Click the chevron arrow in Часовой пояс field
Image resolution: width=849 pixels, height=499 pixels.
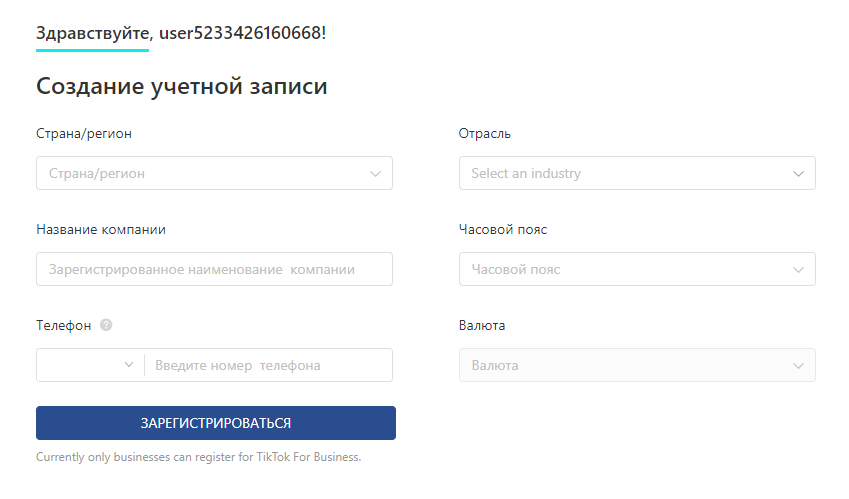tap(799, 269)
